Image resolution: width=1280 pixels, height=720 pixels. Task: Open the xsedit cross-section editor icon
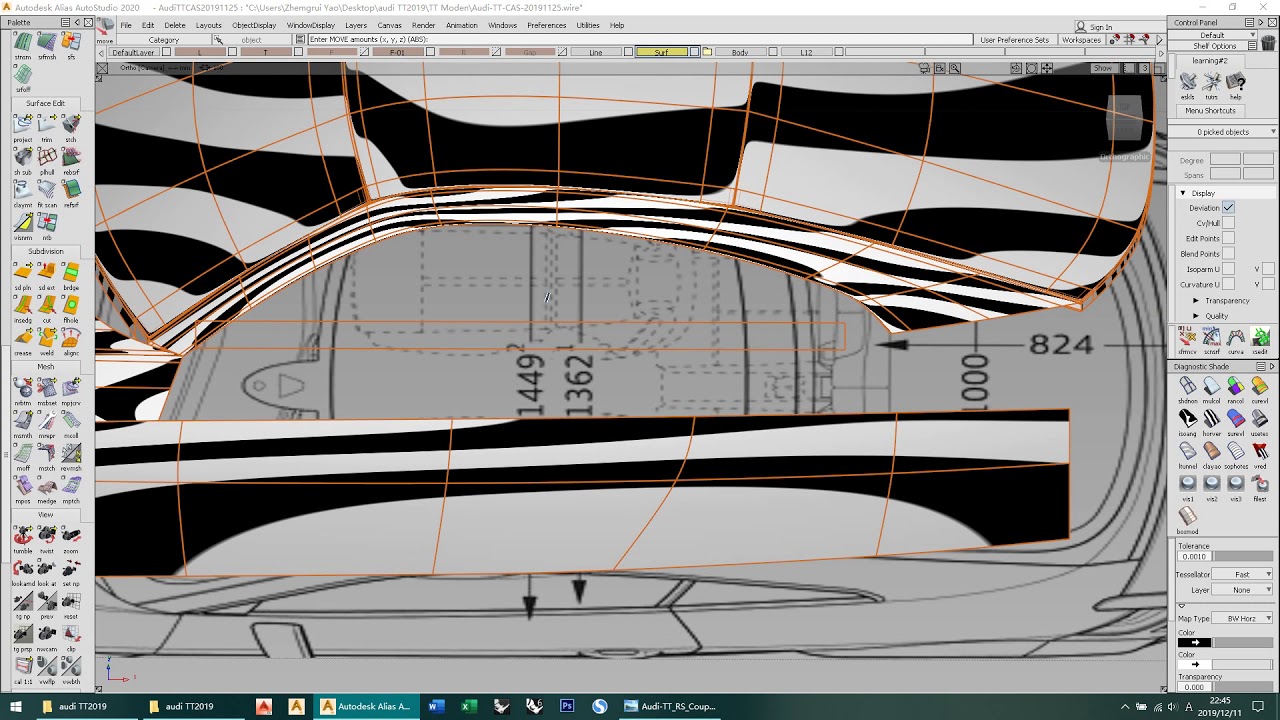coord(1260,337)
